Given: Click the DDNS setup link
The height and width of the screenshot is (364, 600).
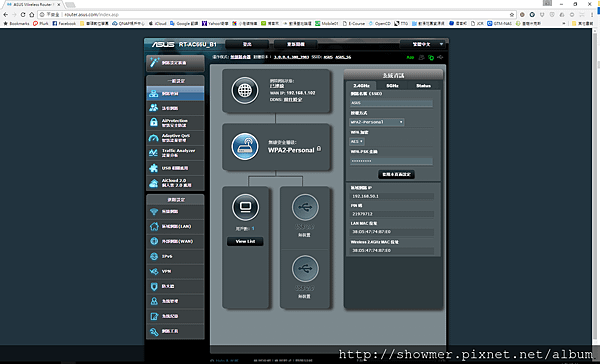Looking at the screenshot, I should pyautogui.click(x=293, y=100).
